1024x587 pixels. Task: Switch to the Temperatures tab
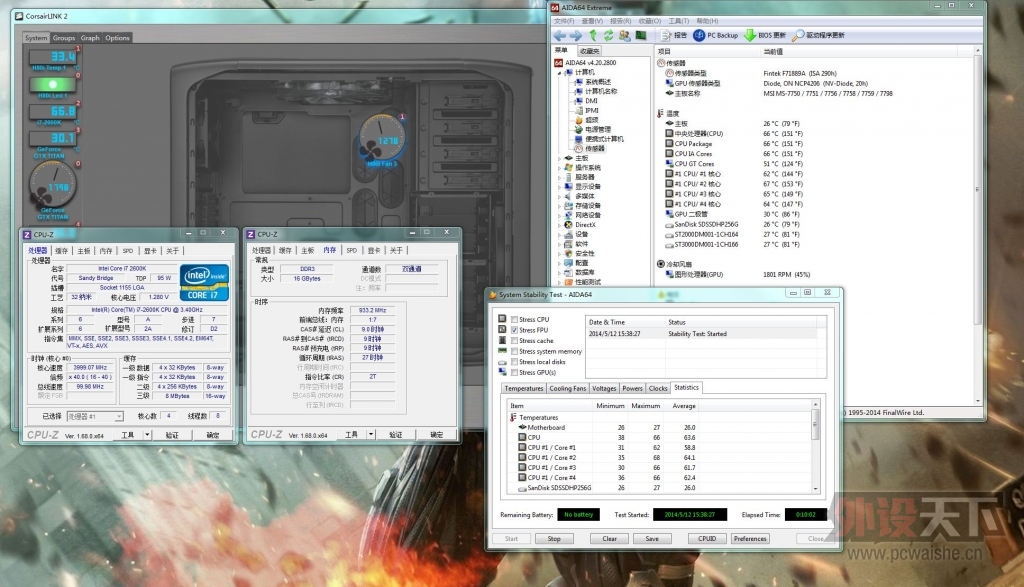click(524, 389)
